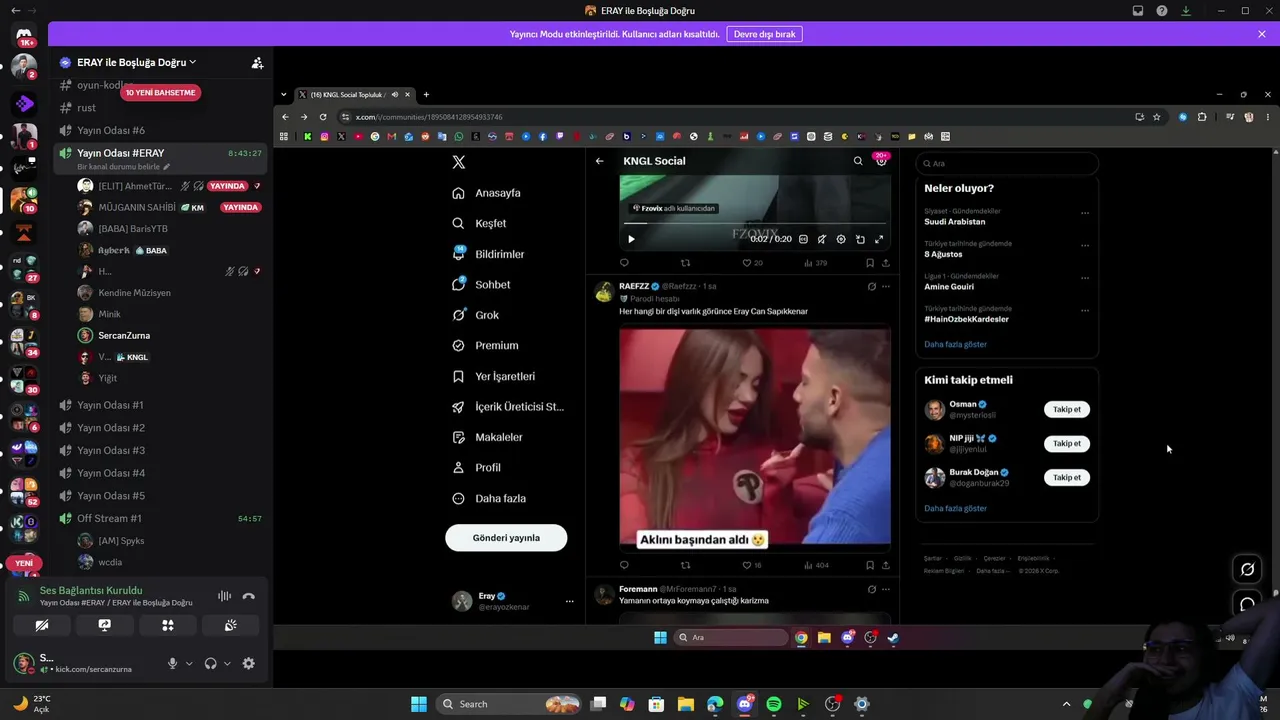Open more options for the Foremann post

(x=885, y=589)
